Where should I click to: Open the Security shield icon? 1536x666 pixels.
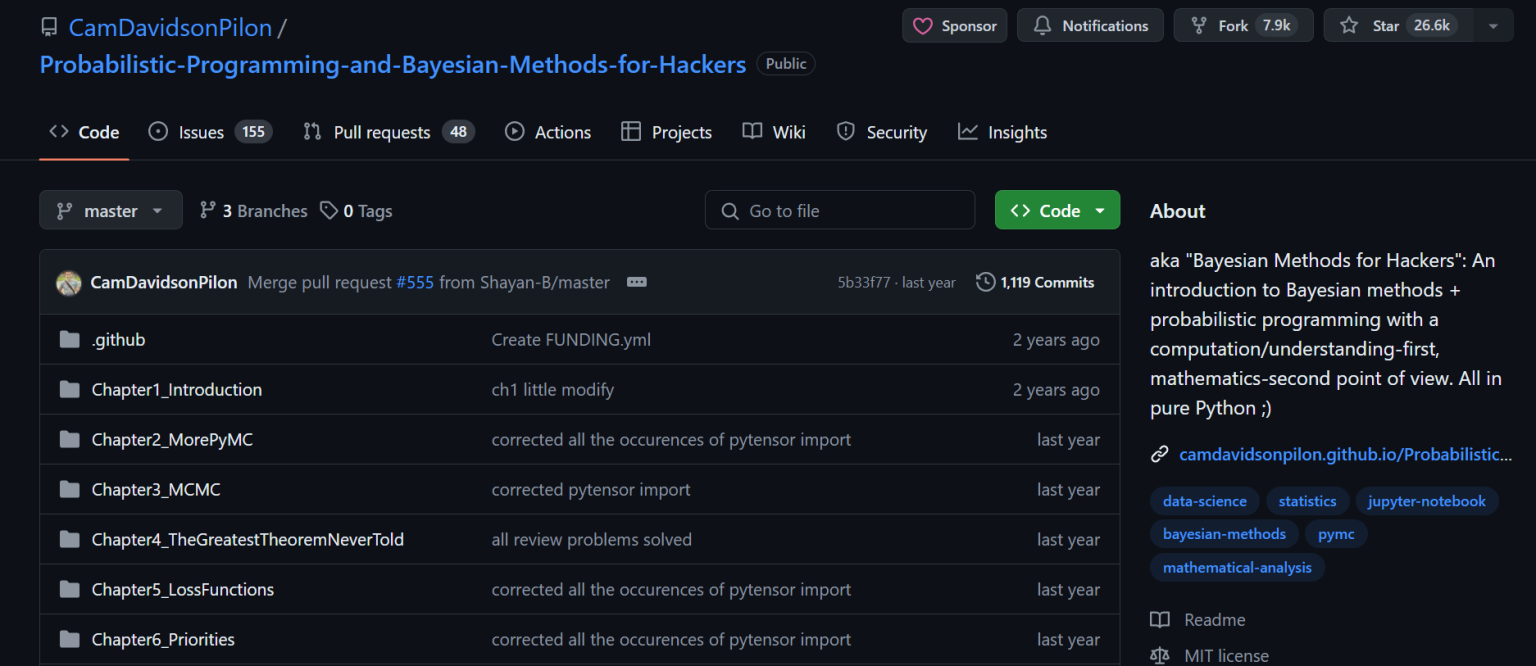click(846, 131)
